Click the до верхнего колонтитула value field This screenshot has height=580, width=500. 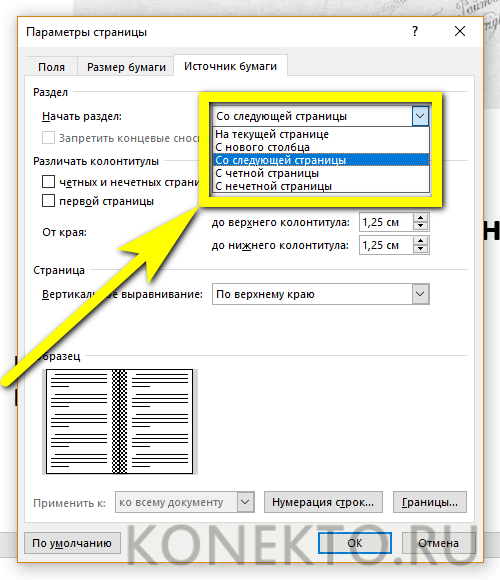pyautogui.click(x=386, y=222)
